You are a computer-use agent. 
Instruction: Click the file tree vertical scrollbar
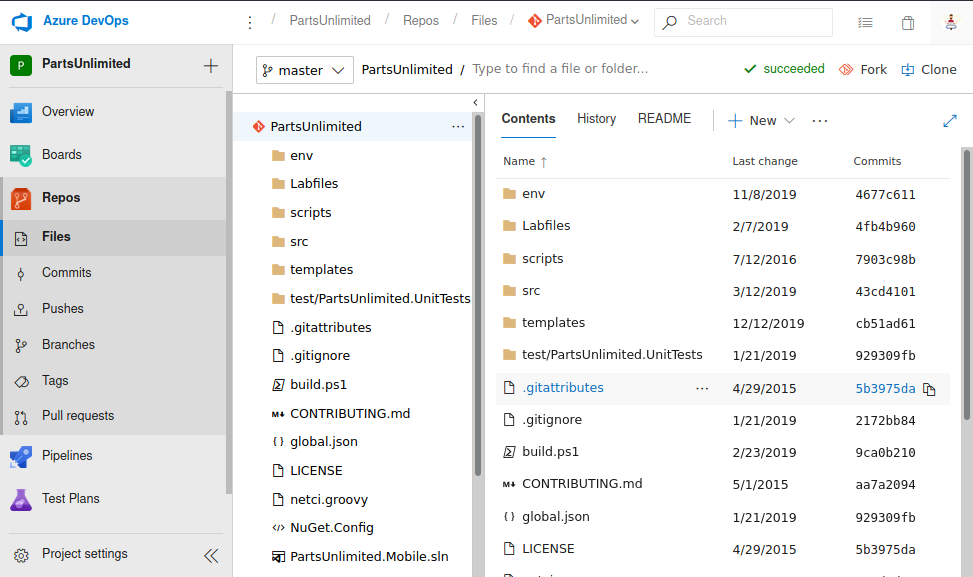[478, 295]
